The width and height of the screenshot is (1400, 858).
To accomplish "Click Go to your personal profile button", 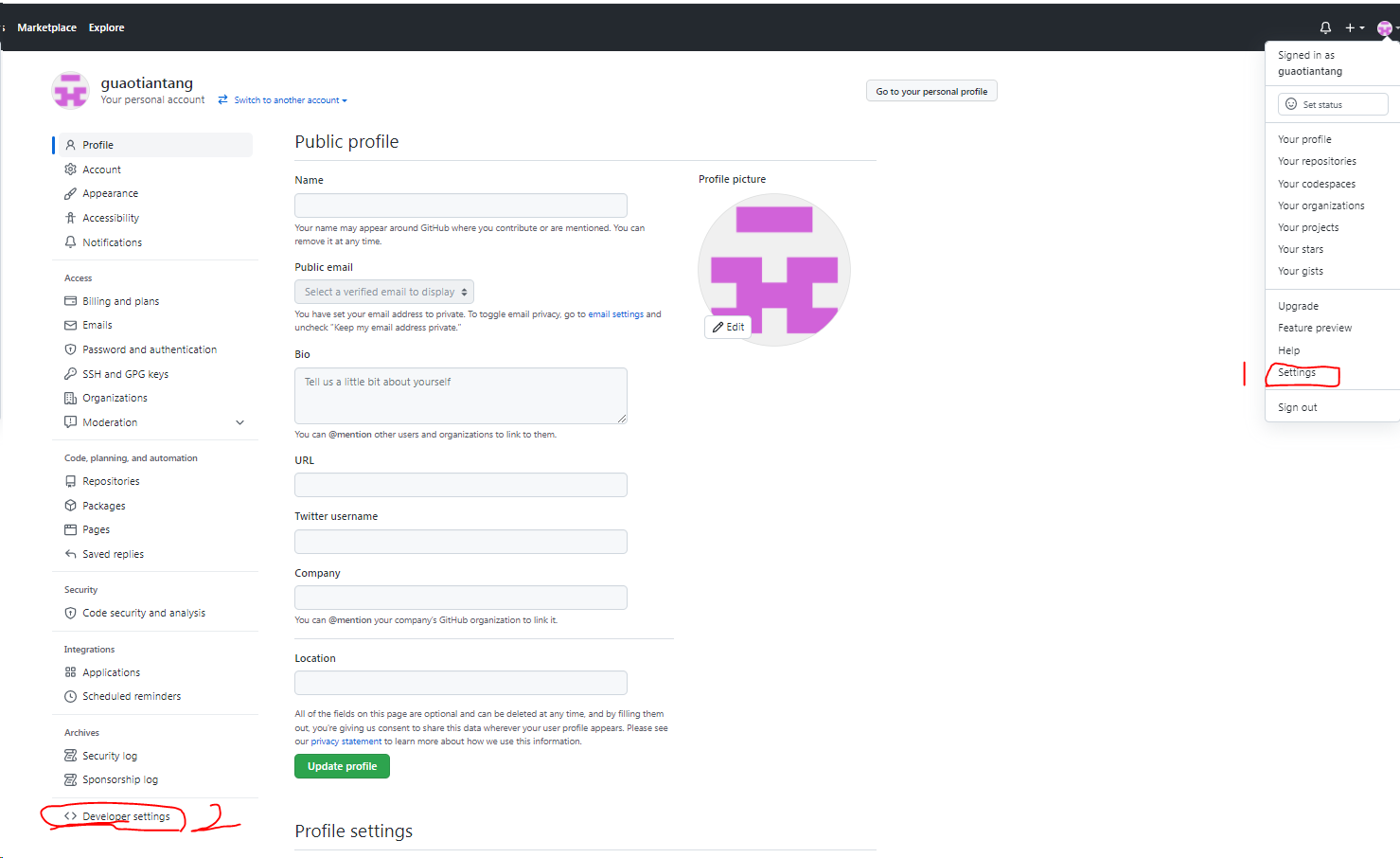I will click(931, 91).
